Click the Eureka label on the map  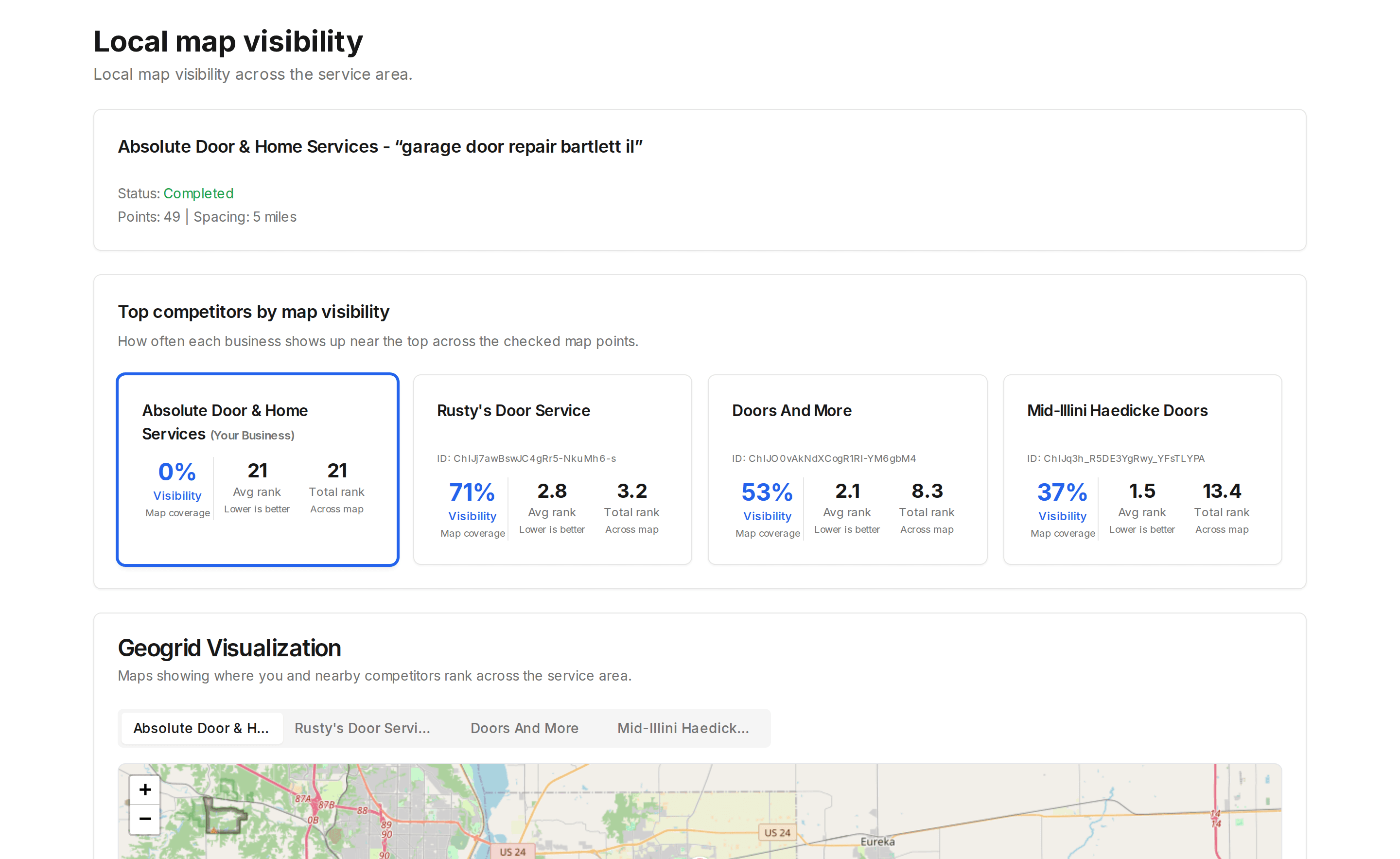click(877, 841)
